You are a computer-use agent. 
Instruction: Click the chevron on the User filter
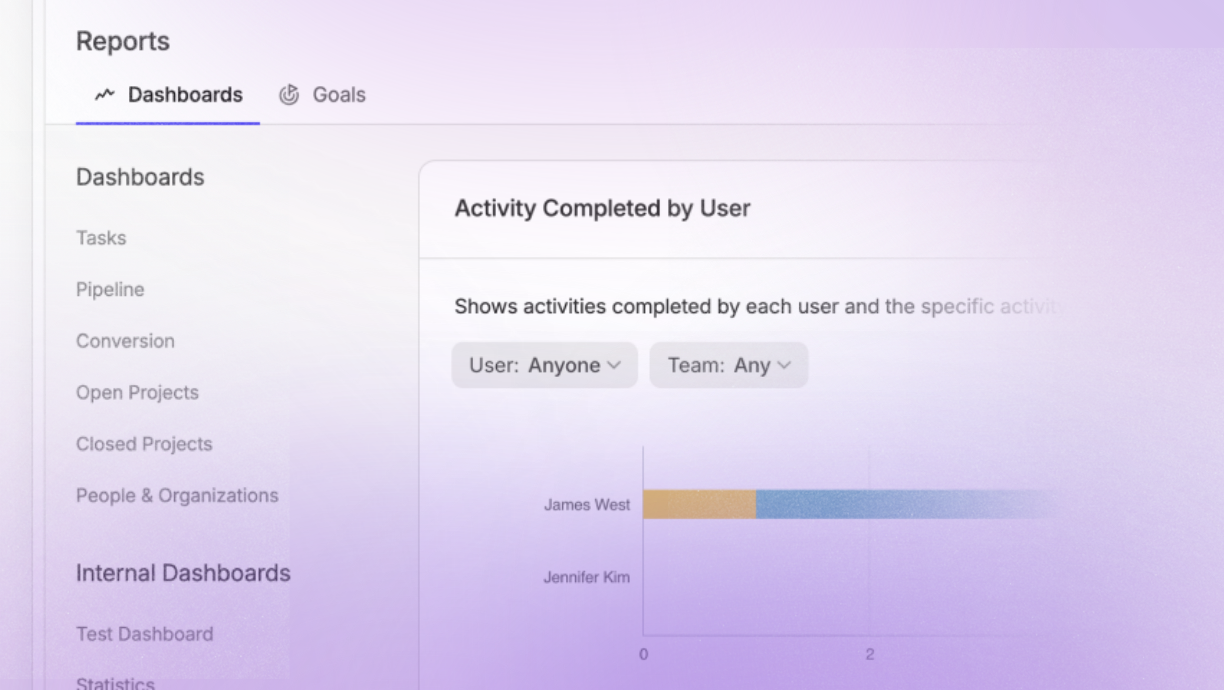tap(614, 365)
